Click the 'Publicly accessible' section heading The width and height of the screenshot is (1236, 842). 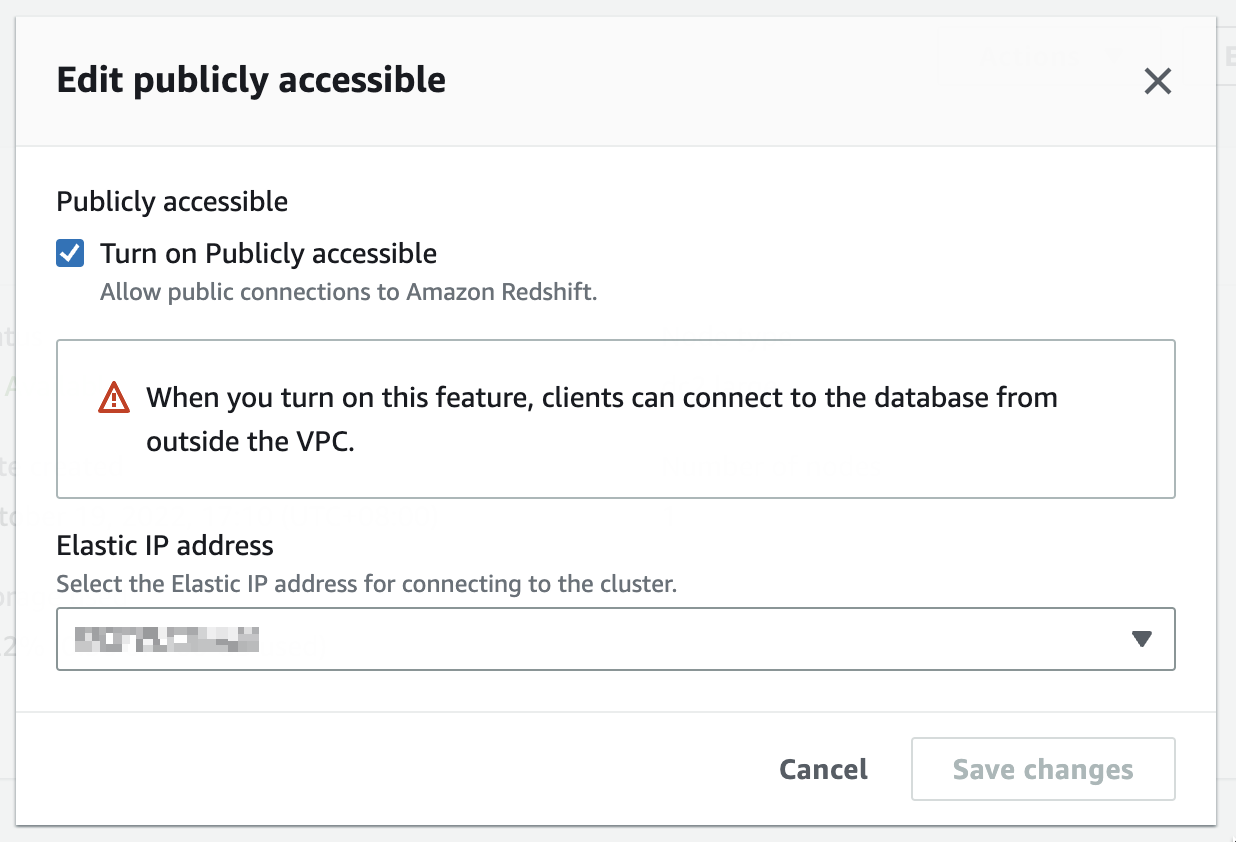click(172, 201)
